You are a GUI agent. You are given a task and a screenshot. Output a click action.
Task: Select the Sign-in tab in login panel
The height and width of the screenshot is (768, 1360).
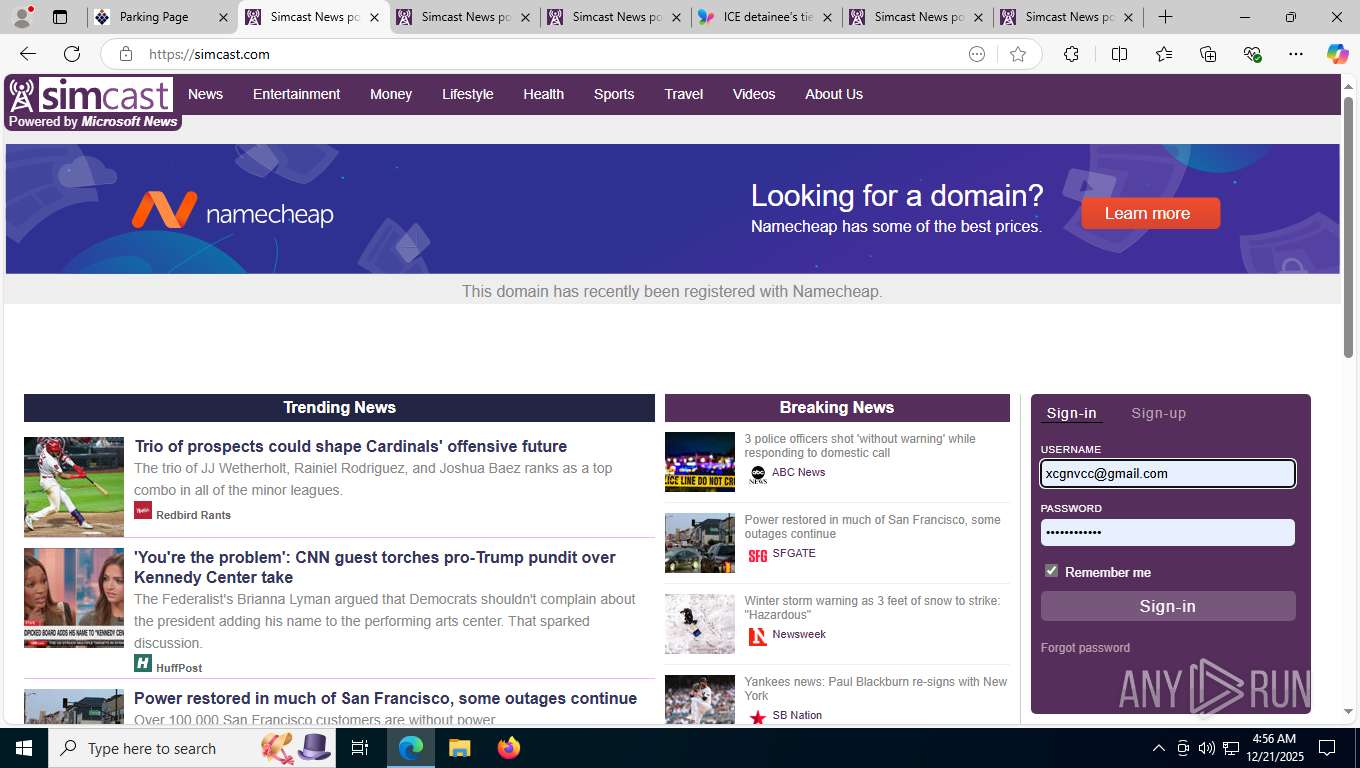(x=1071, y=413)
